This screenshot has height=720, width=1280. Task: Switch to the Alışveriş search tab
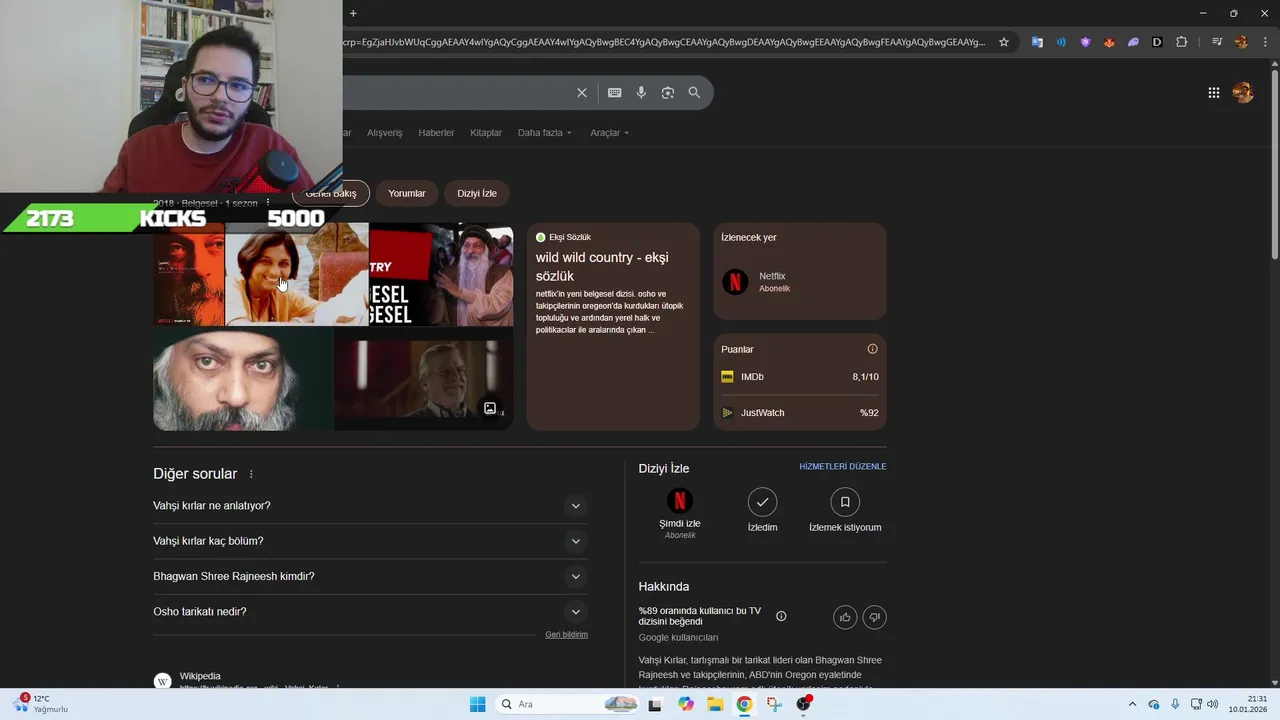click(384, 133)
